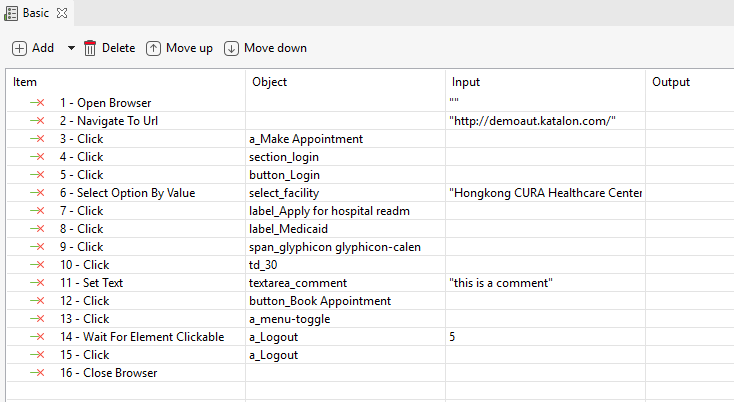Select the Wait For Element Clickable step
The image size is (734, 402).
click(x=141, y=337)
